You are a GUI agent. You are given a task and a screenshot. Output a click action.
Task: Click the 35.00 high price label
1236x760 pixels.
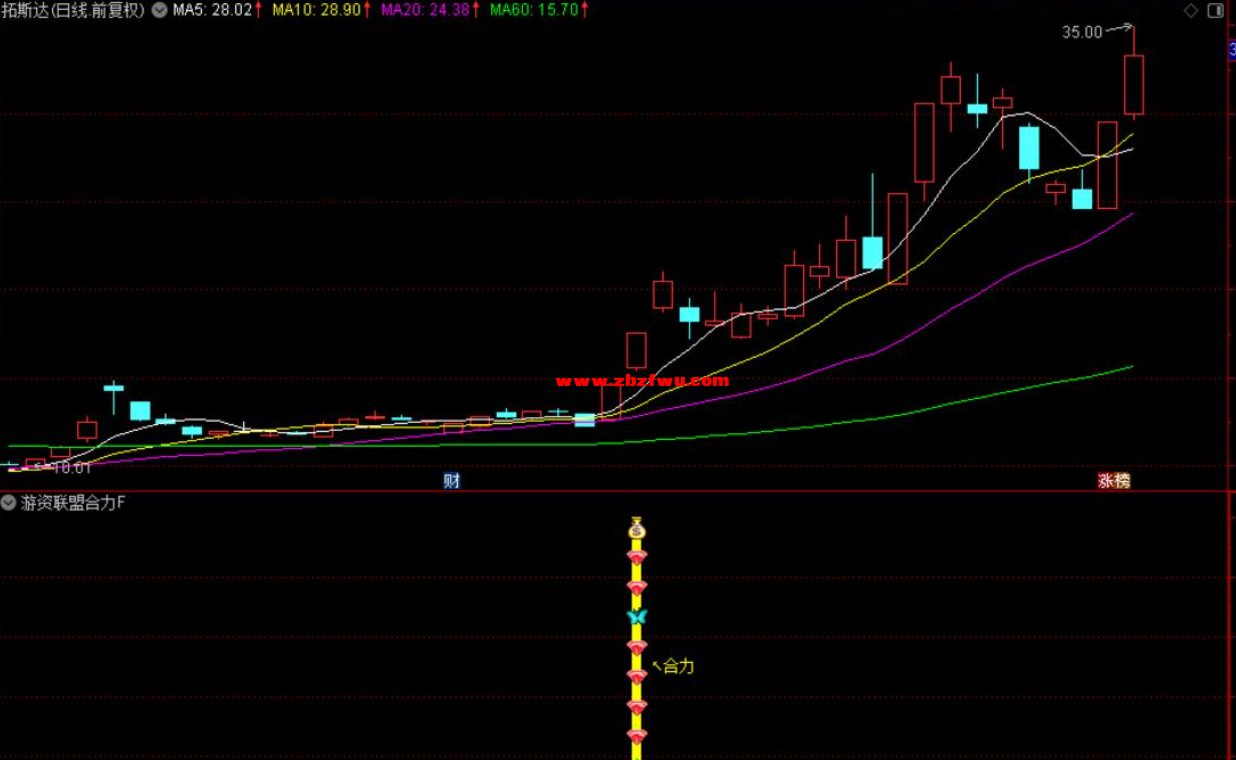[x=1081, y=32]
